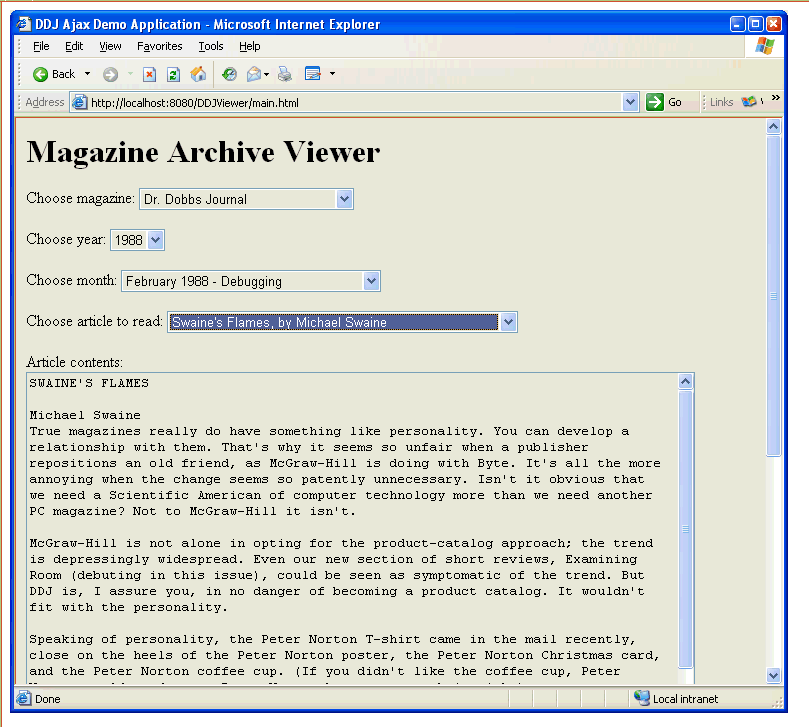809x727 pixels.
Task: Open the Tools menu
Action: (x=210, y=46)
